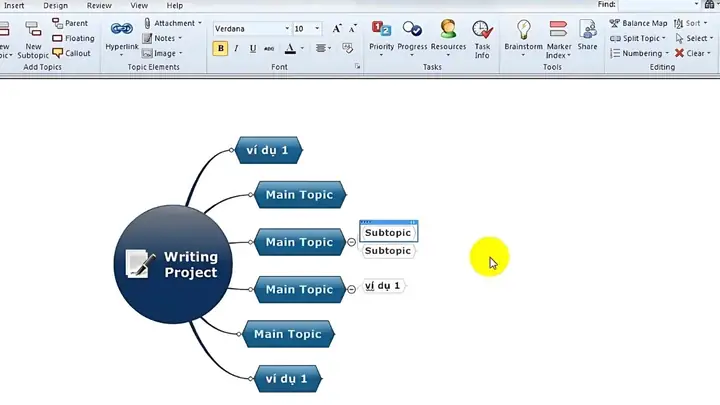Toggle Italic formatting button

236,48
